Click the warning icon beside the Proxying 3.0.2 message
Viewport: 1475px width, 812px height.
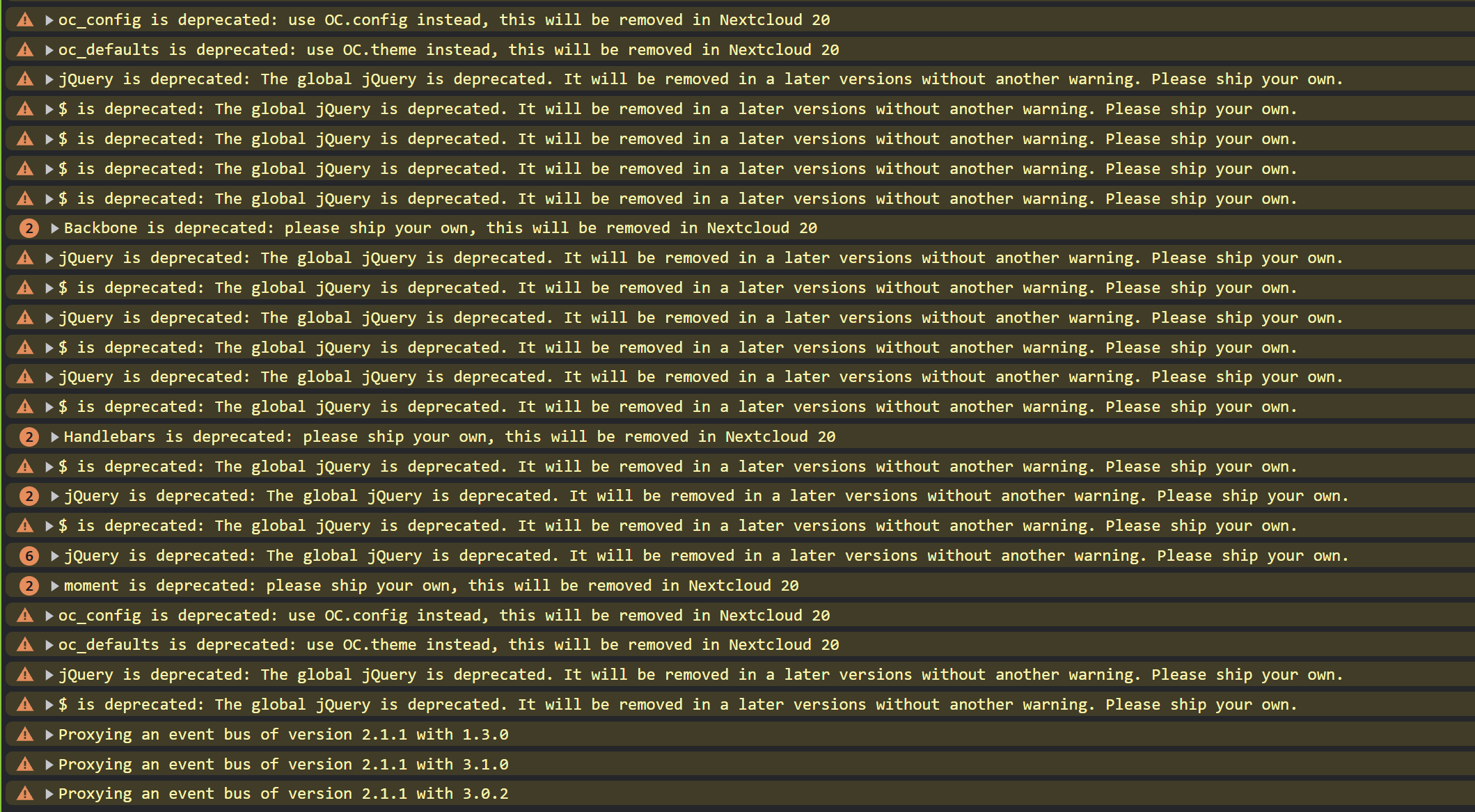(25, 793)
